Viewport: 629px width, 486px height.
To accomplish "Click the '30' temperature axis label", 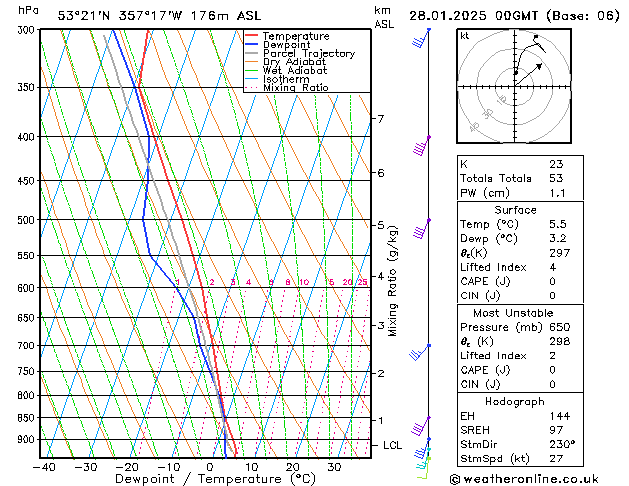I will (334, 467).
